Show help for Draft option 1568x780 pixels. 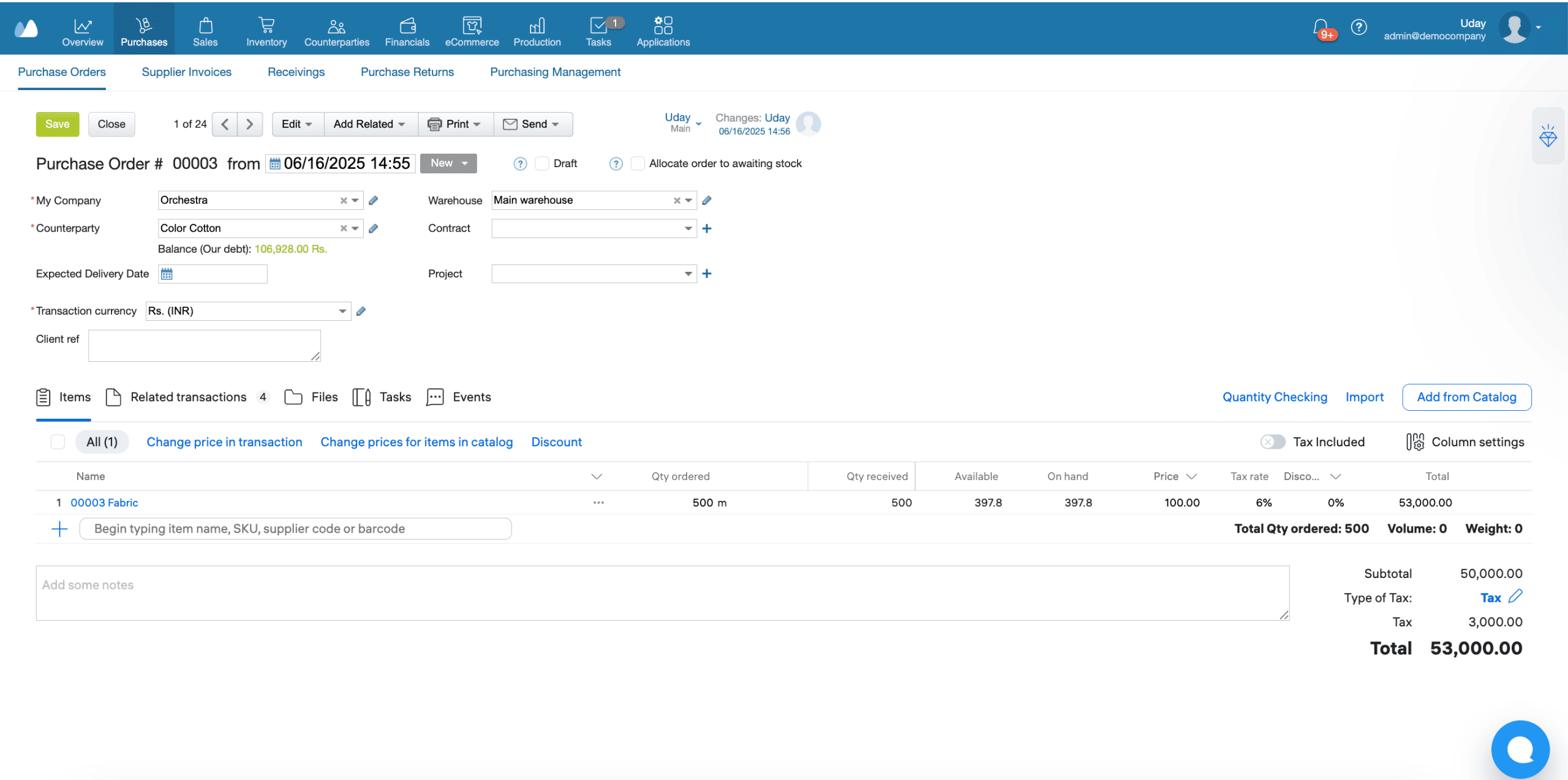(x=520, y=163)
